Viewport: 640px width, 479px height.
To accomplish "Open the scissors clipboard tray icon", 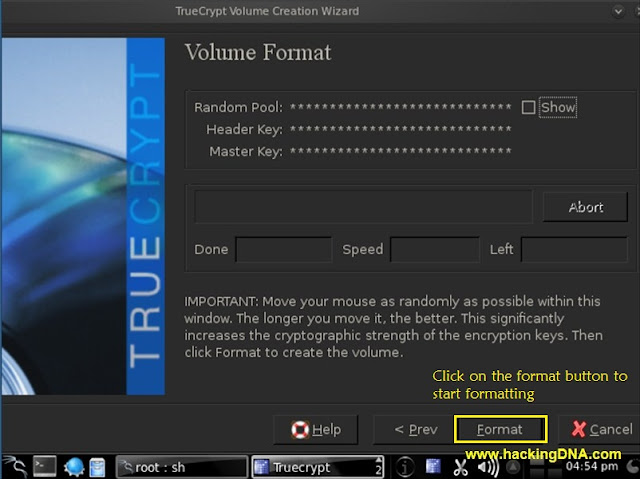I will [460, 468].
